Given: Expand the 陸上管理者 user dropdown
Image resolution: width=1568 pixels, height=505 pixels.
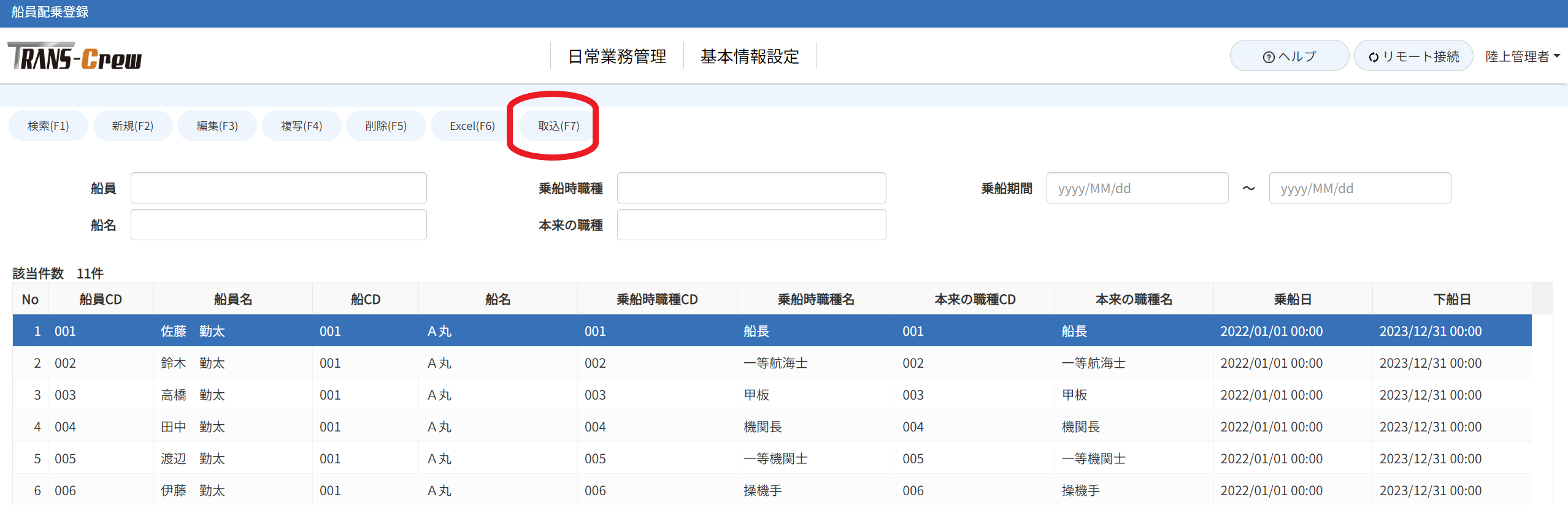Looking at the screenshot, I should [x=1523, y=56].
